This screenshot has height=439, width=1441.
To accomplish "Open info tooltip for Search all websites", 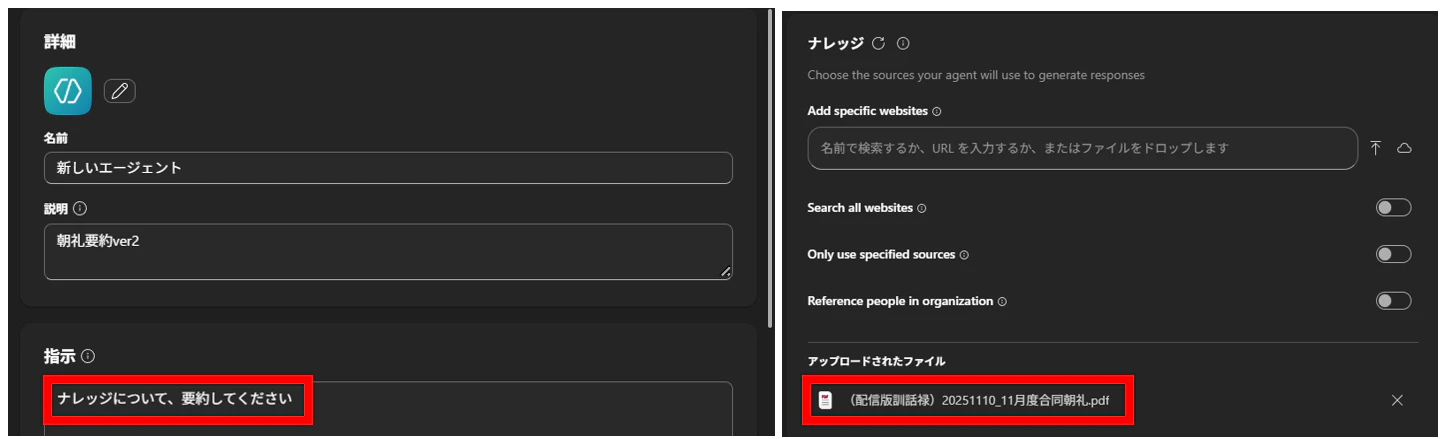I will point(922,209).
